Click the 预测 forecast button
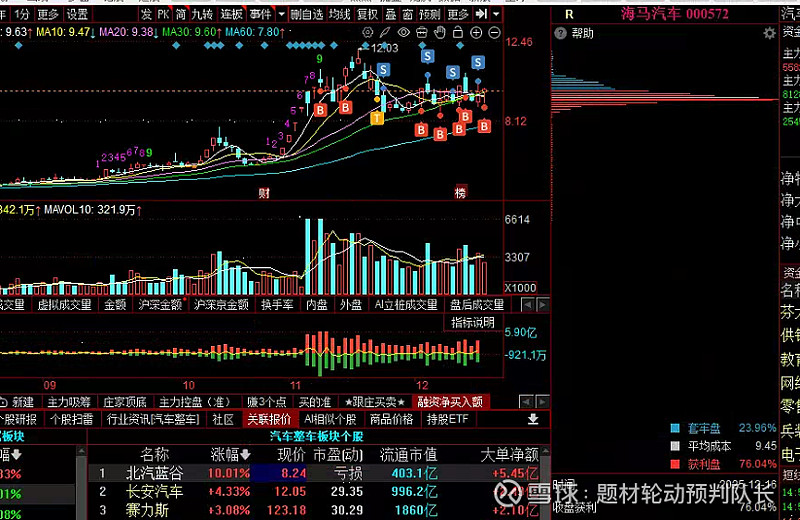 point(429,14)
